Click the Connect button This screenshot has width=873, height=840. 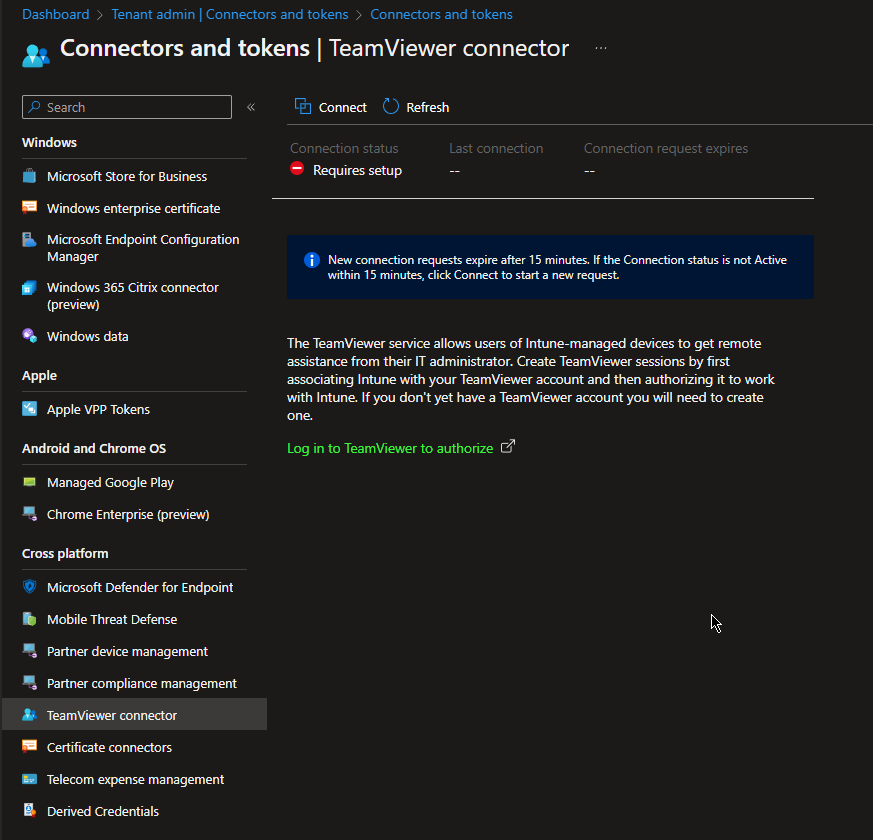pos(330,106)
